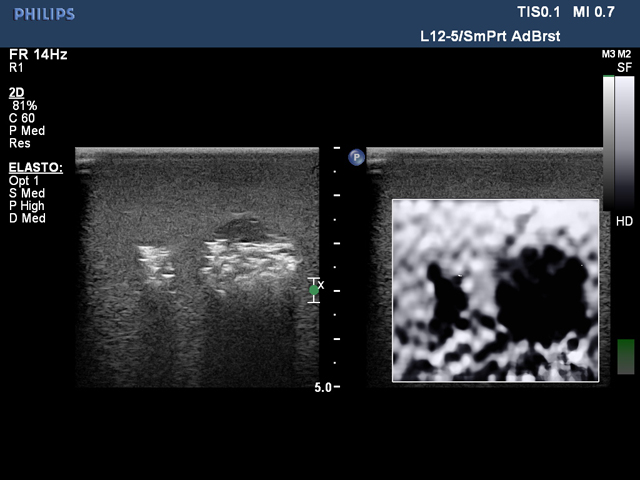Screen dimensions: 640x480
Task: Click the M2 elastography map label
Action: 624,54
